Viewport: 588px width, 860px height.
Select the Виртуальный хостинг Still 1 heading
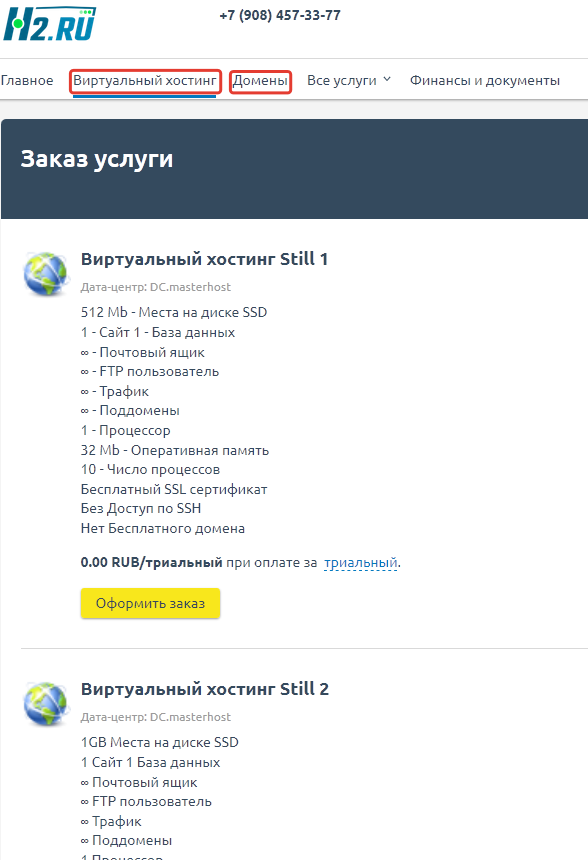point(204,259)
